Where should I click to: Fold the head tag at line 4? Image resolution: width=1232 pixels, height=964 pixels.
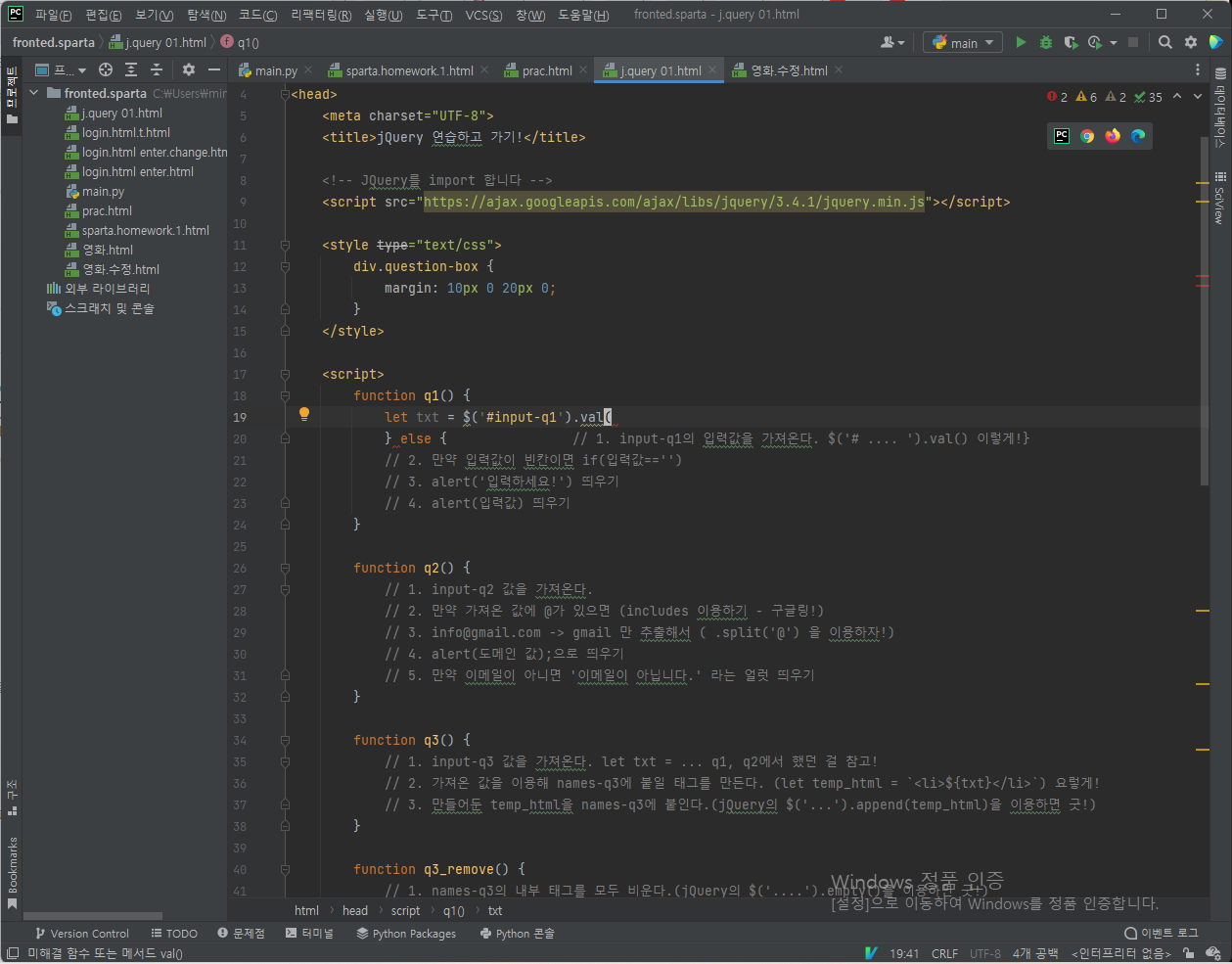click(x=285, y=94)
